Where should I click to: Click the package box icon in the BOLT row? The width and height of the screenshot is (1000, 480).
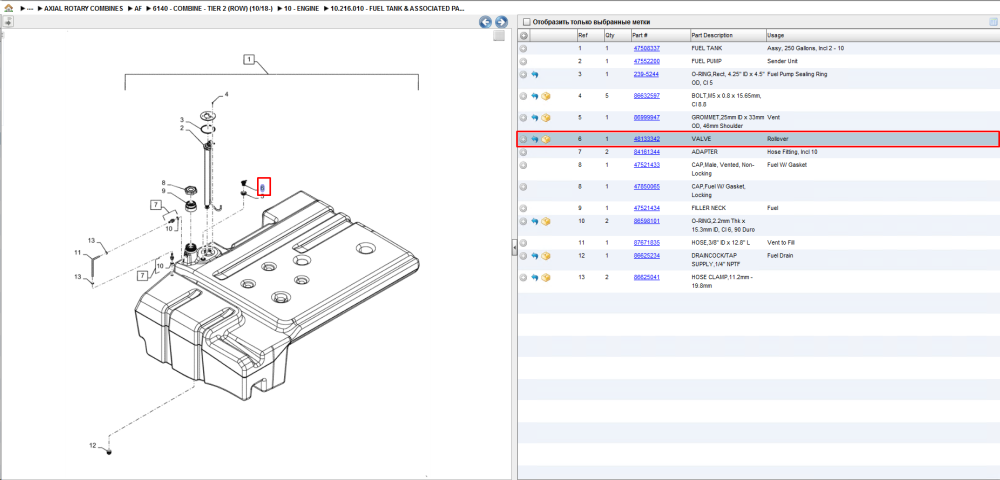tap(546, 96)
